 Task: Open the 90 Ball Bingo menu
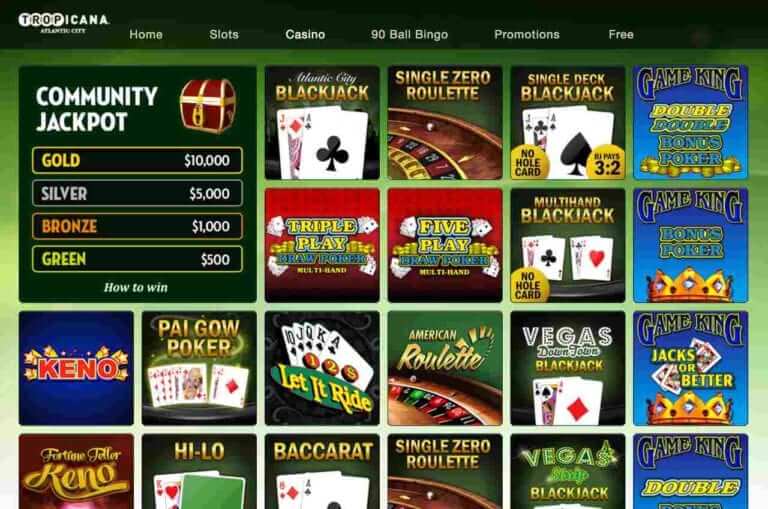409,34
